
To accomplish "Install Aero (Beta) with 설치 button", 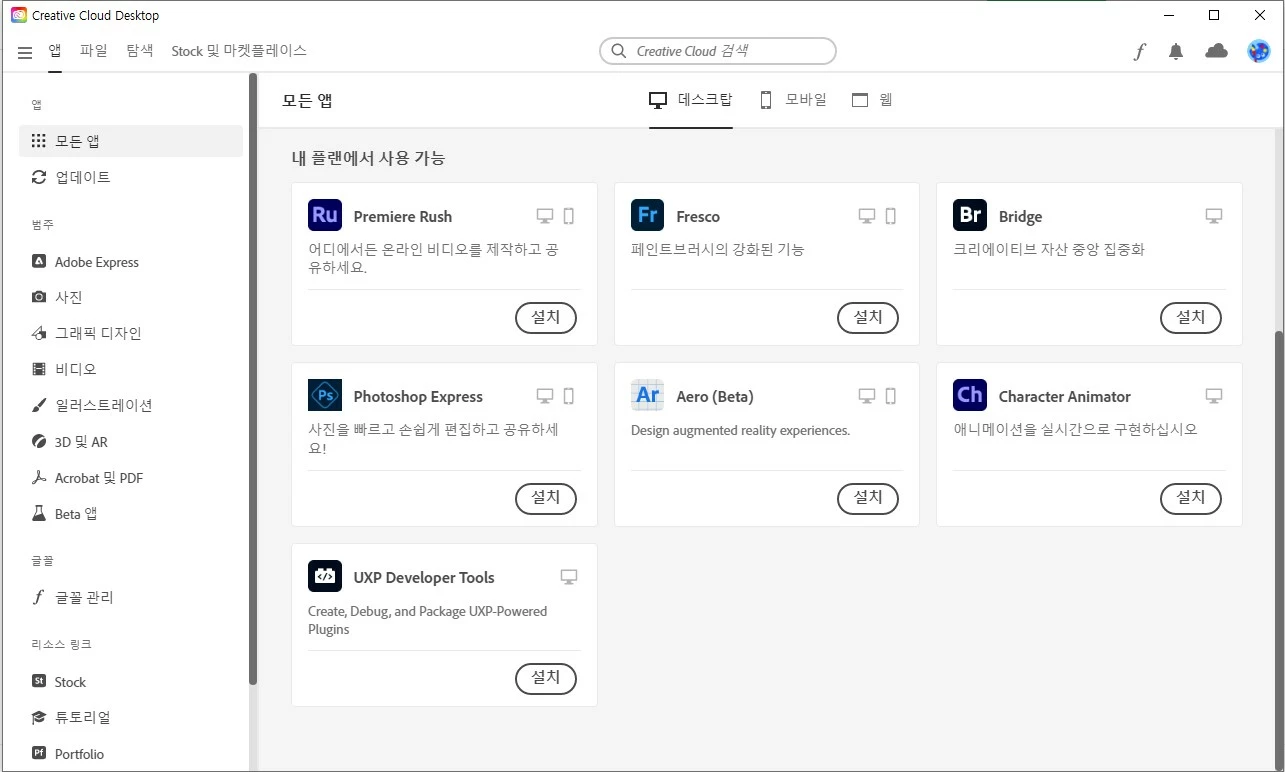I will pyautogui.click(x=868, y=498).
